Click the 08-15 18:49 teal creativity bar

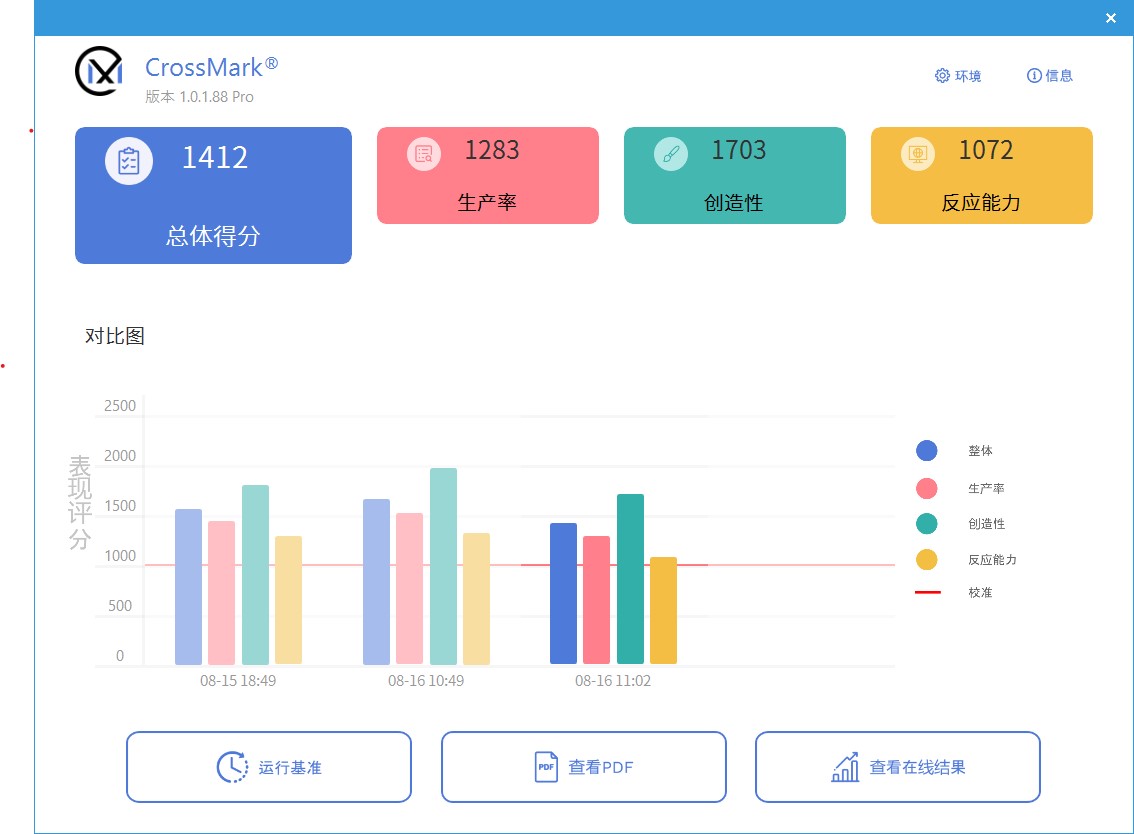(255, 574)
